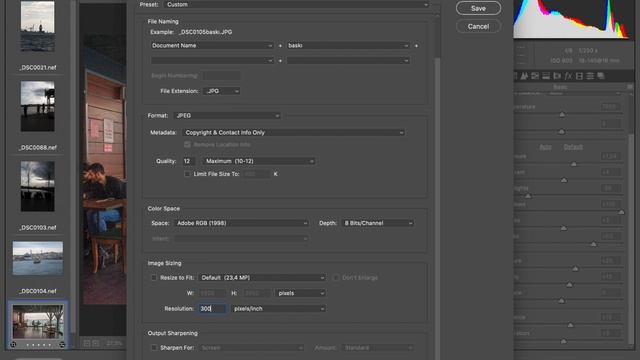Click the example filename _DSC0105baski.JPG text
Screen dimensions: 640x360
pyautogui.click(x=205, y=32)
